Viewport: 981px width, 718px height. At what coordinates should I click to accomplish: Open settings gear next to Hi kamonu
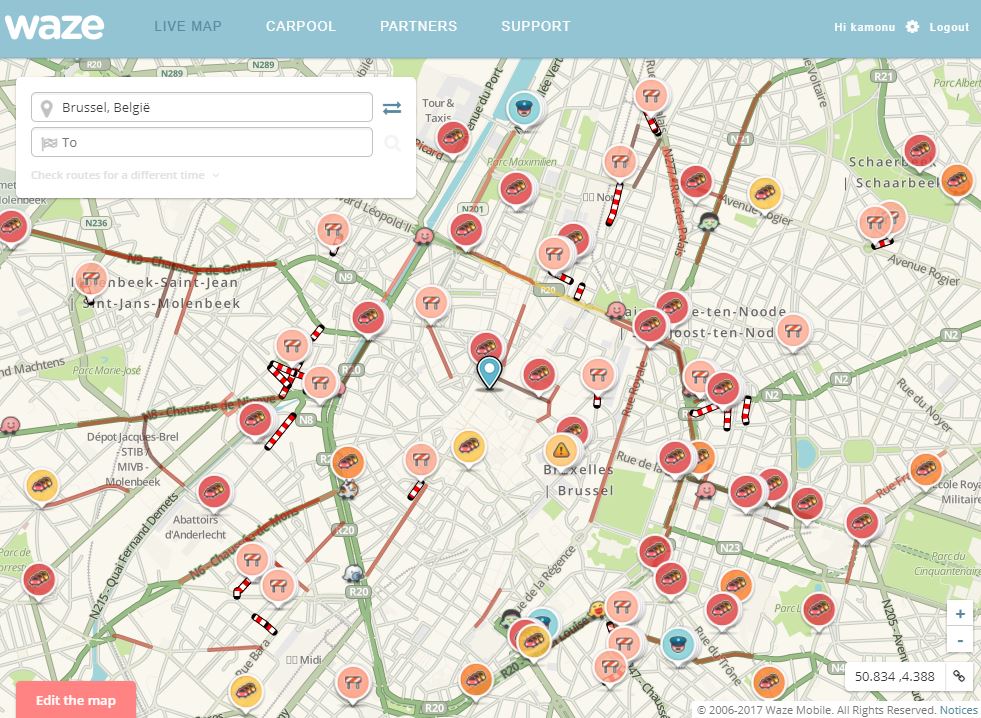point(912,27)
